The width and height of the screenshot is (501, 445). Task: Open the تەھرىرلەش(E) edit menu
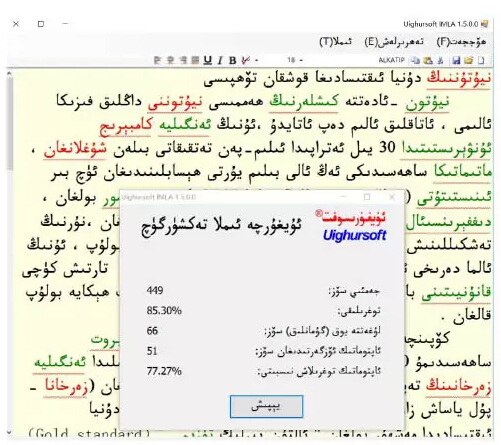(394, 42)
